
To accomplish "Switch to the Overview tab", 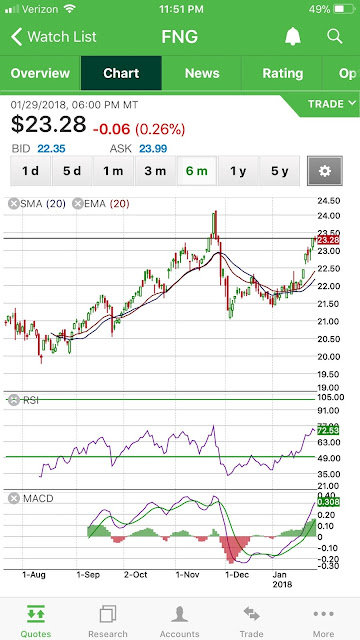I will coord(40,73).
